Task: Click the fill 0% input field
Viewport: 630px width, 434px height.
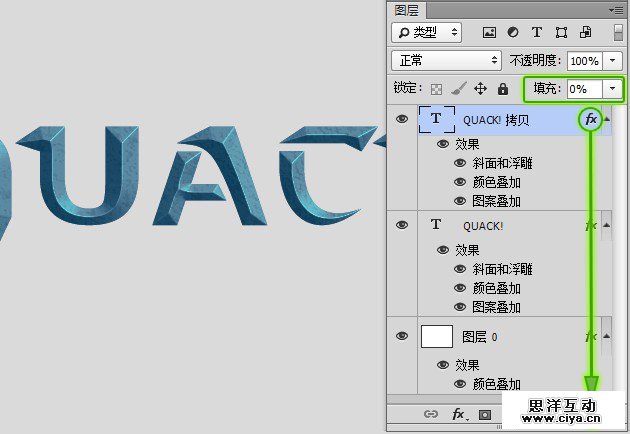Action: tap(585, 88)
